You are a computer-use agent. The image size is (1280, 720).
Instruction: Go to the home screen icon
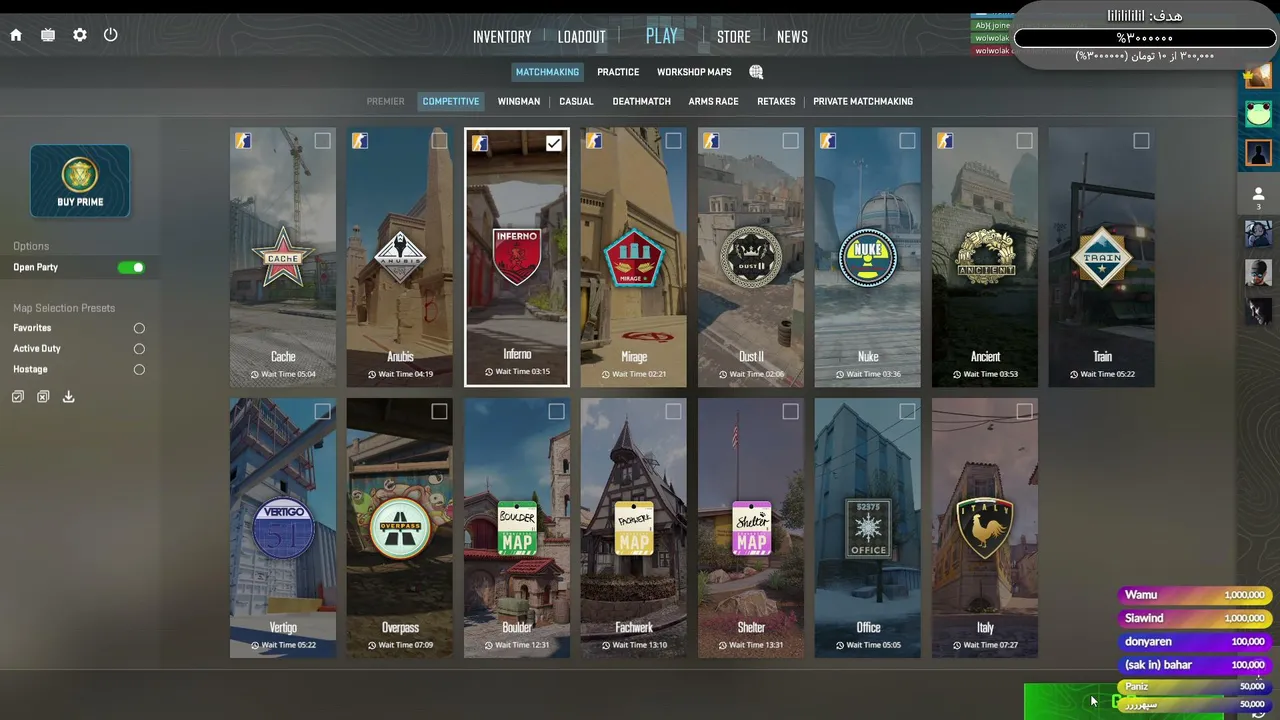(16, 35)
